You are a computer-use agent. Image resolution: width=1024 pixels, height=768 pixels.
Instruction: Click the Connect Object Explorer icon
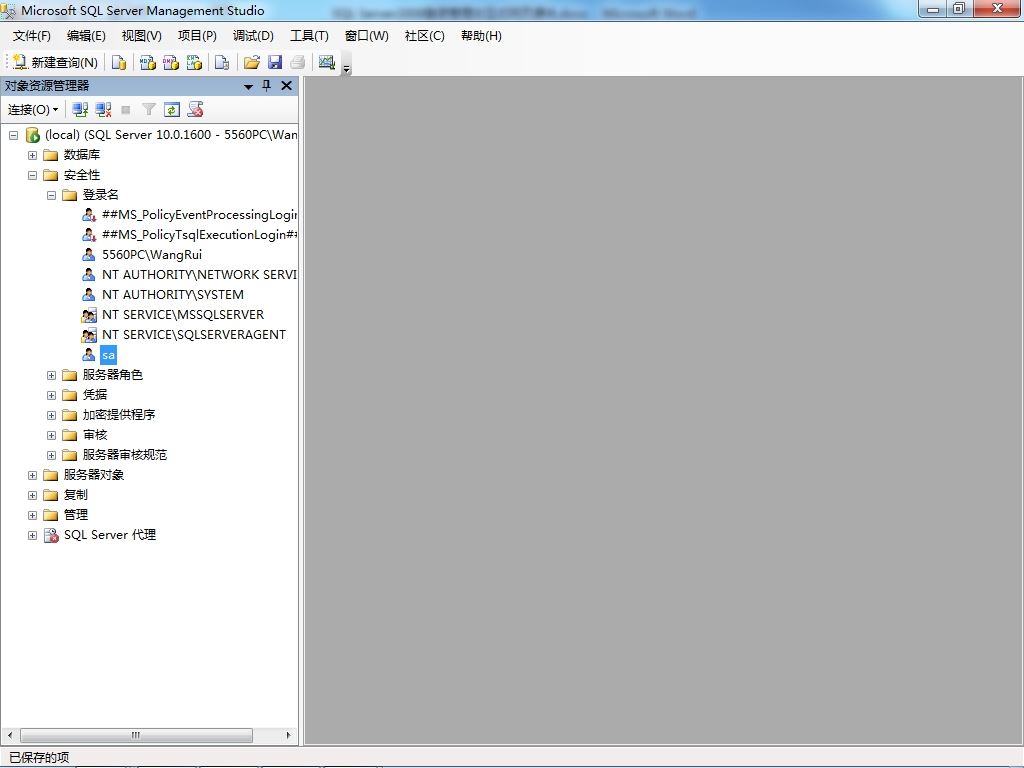pos(80,110)
